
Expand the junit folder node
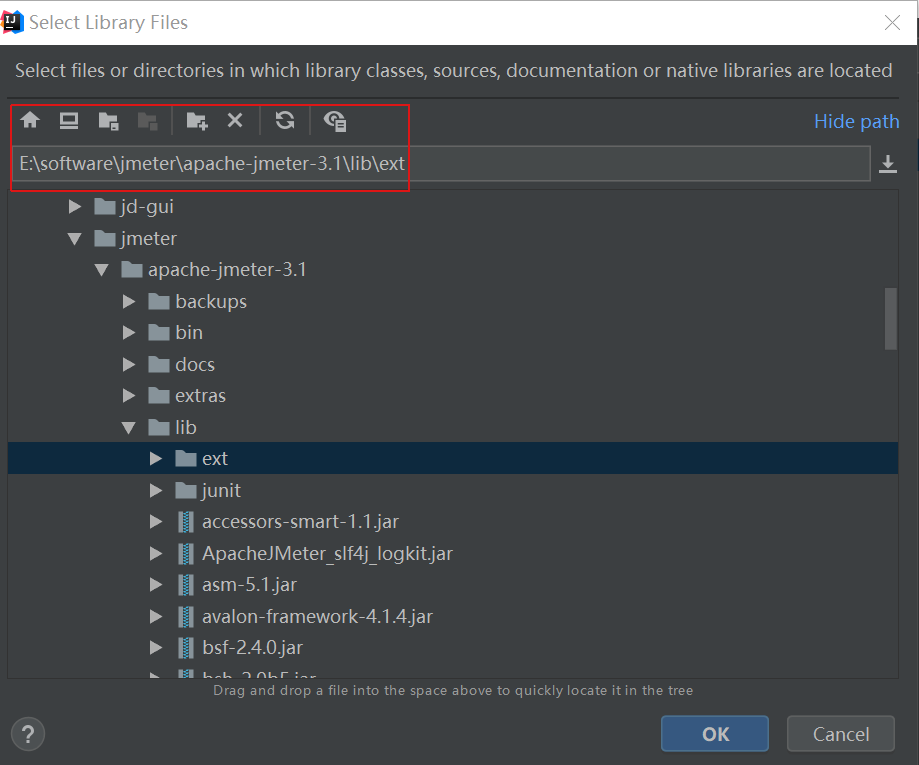click(157, 490)
